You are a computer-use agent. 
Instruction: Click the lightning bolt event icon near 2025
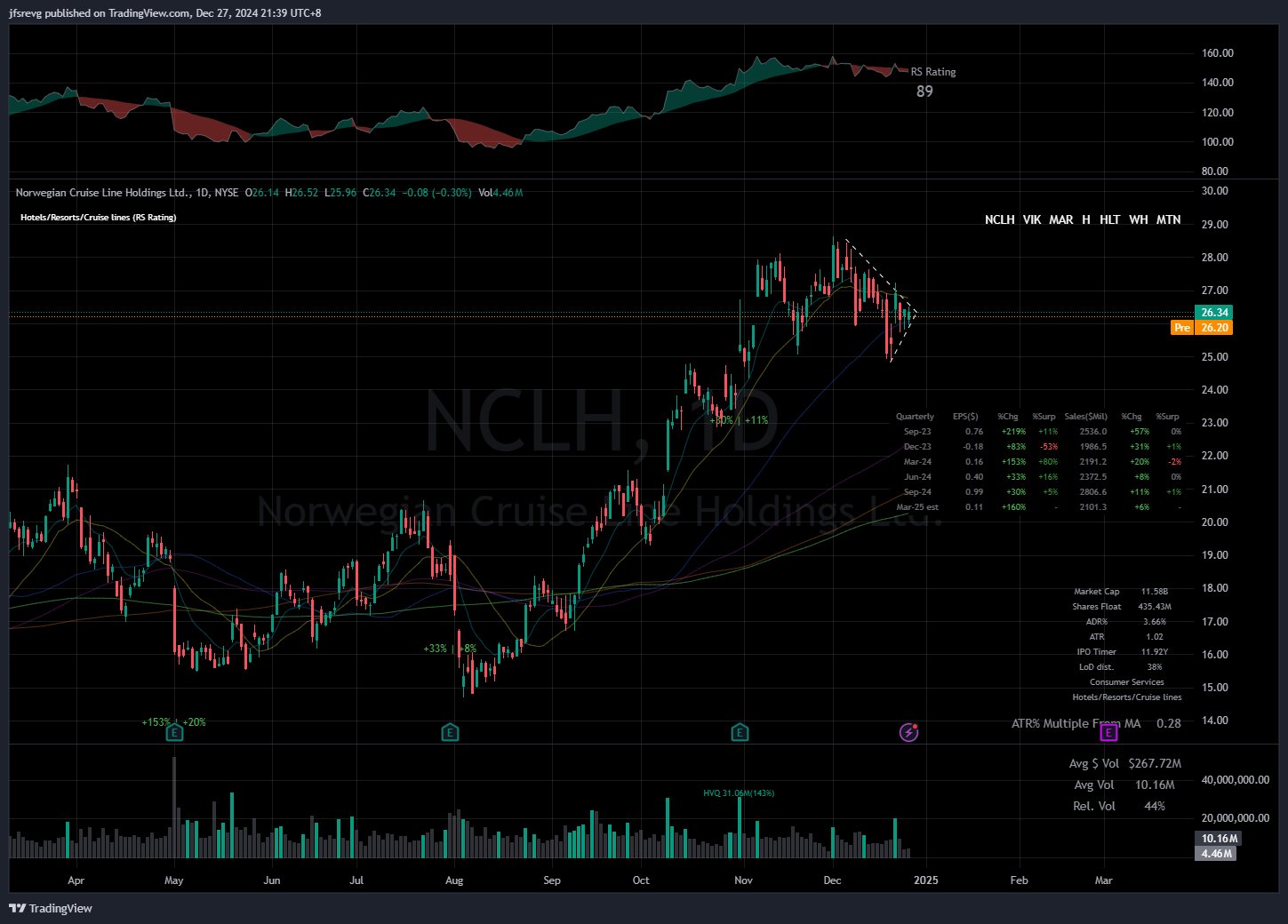[908, 732]
